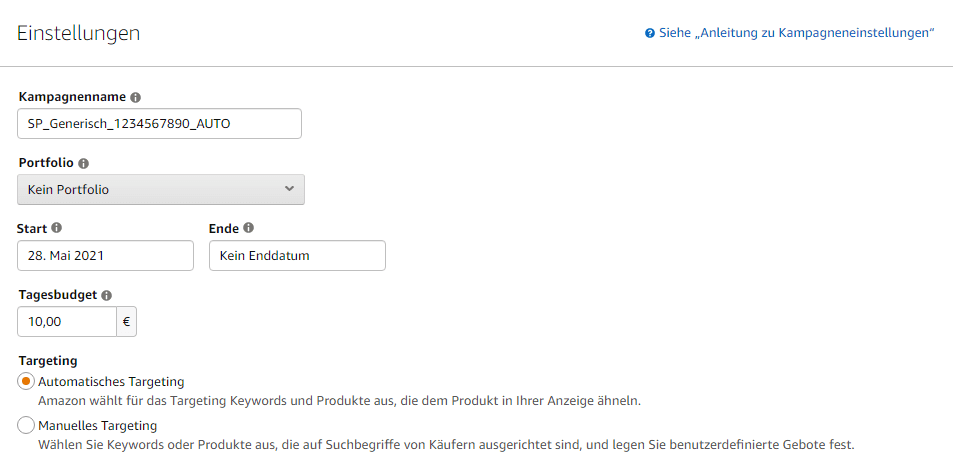Screen dimensions: 953x472
Task: Click the Targeting section heading
Action: click(x=48, y=361)
